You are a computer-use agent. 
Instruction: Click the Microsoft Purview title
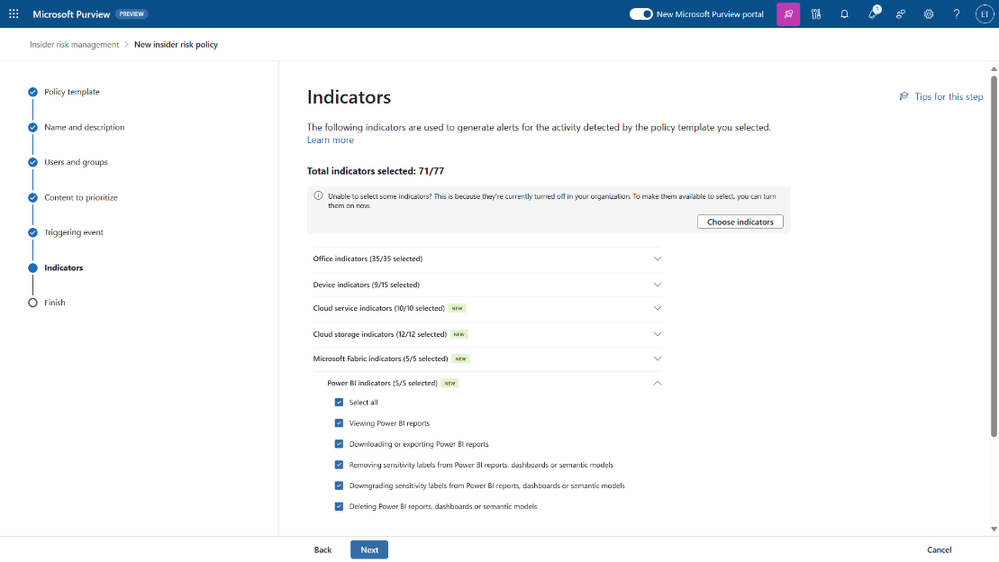(71, 14)
